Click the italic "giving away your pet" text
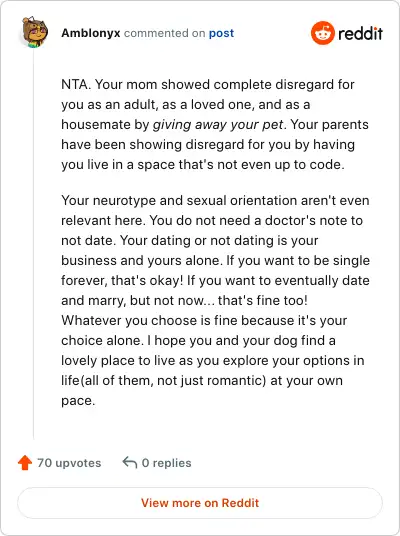The image size is (400, 536). (x=218, y=124)
